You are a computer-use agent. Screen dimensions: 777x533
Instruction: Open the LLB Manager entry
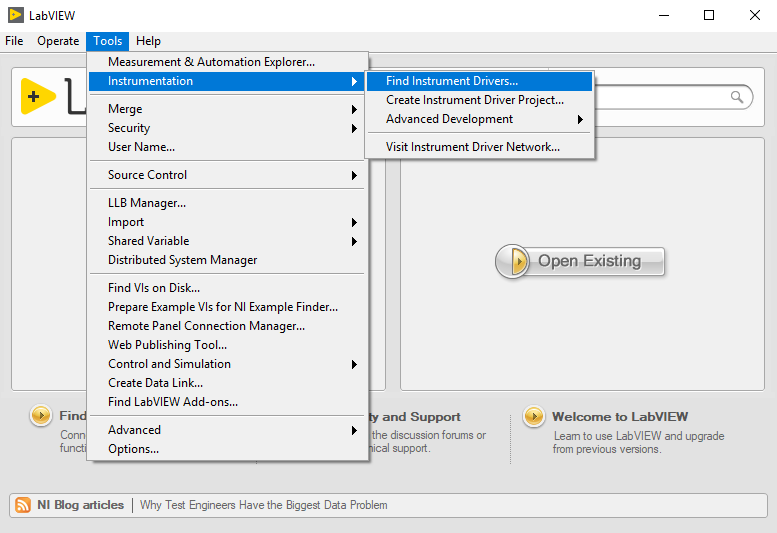[147, 203]
